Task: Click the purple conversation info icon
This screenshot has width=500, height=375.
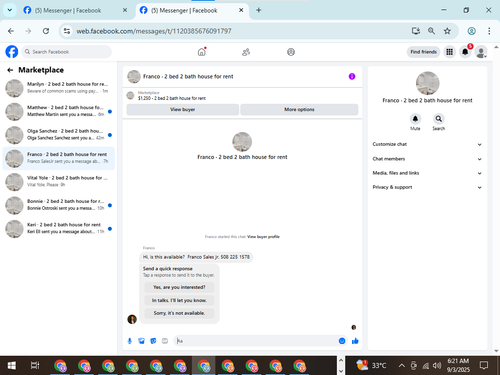Action: pyautogui.click(x=352, y=76)
